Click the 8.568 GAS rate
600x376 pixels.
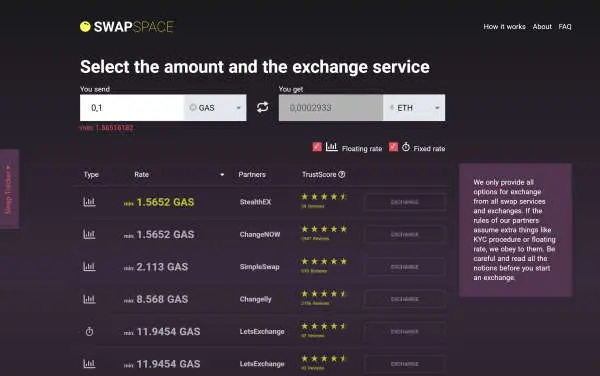tap(162, 299)
